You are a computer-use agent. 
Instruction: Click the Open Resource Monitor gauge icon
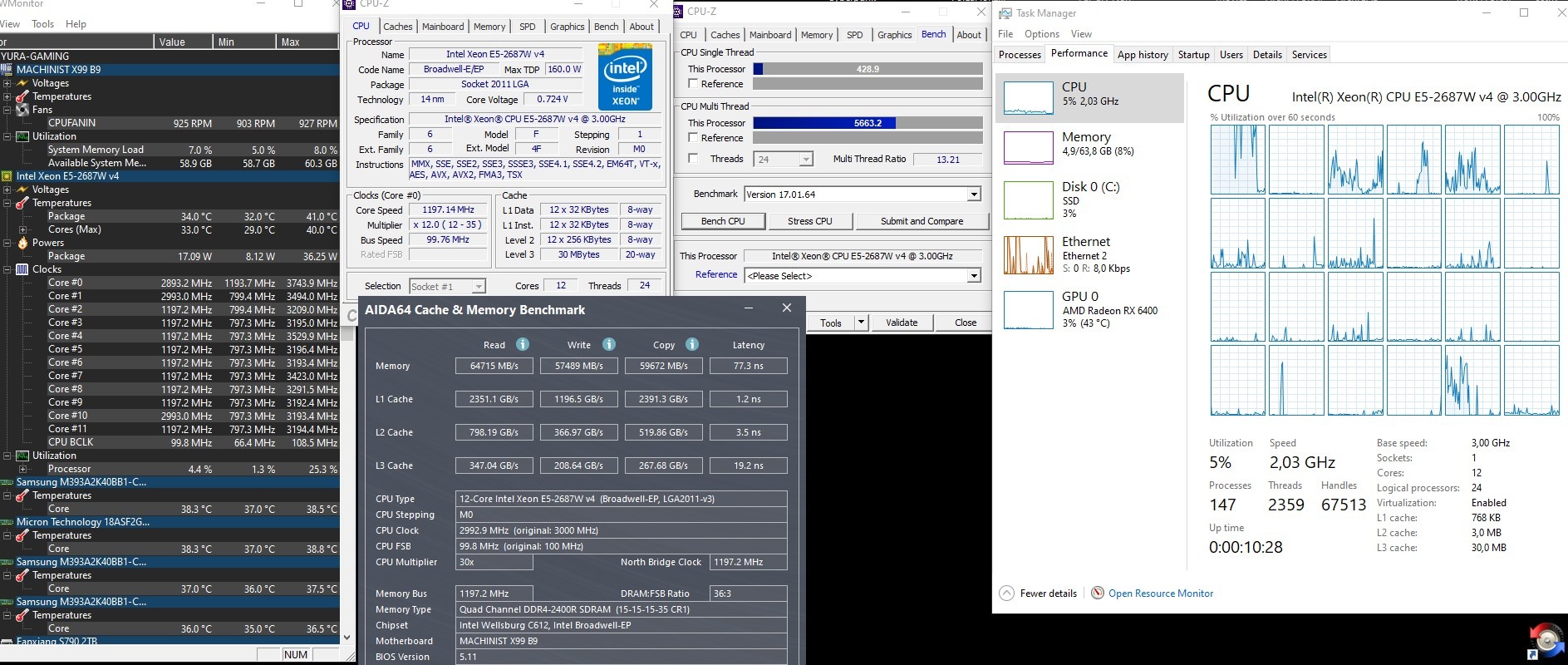[x=1098, y=593]
